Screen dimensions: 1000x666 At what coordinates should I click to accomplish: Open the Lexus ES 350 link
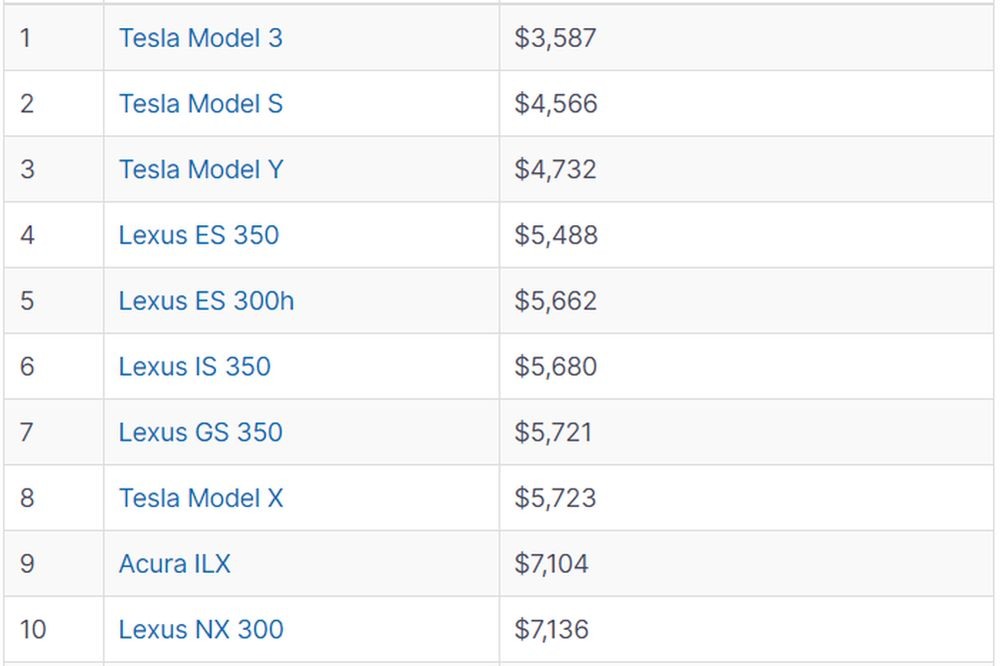(198, 235)
